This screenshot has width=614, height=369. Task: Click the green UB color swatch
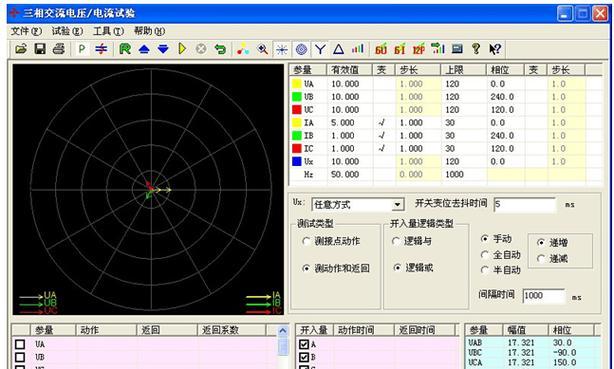[297, 97]
